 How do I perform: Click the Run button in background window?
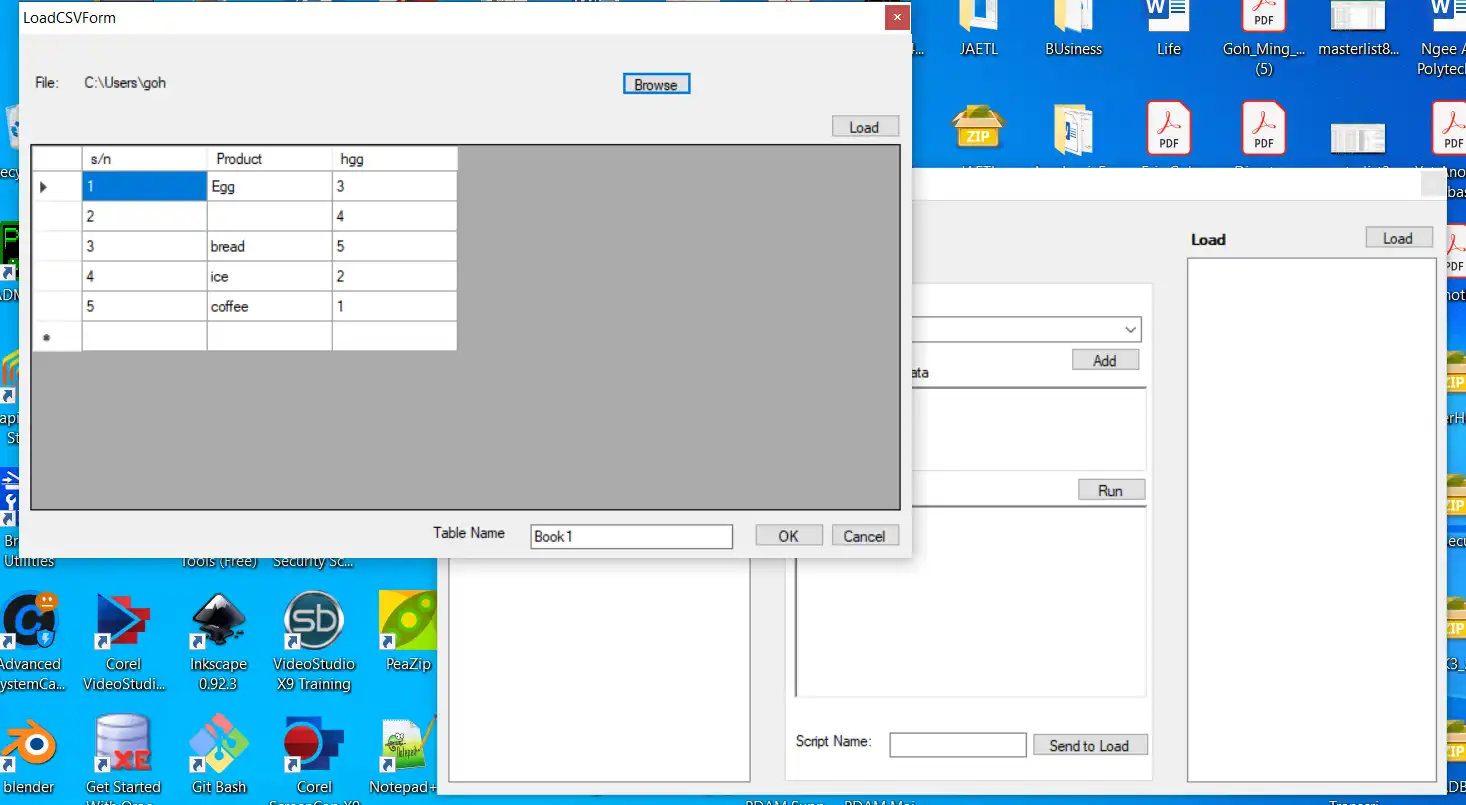[x=1111, y=490]
